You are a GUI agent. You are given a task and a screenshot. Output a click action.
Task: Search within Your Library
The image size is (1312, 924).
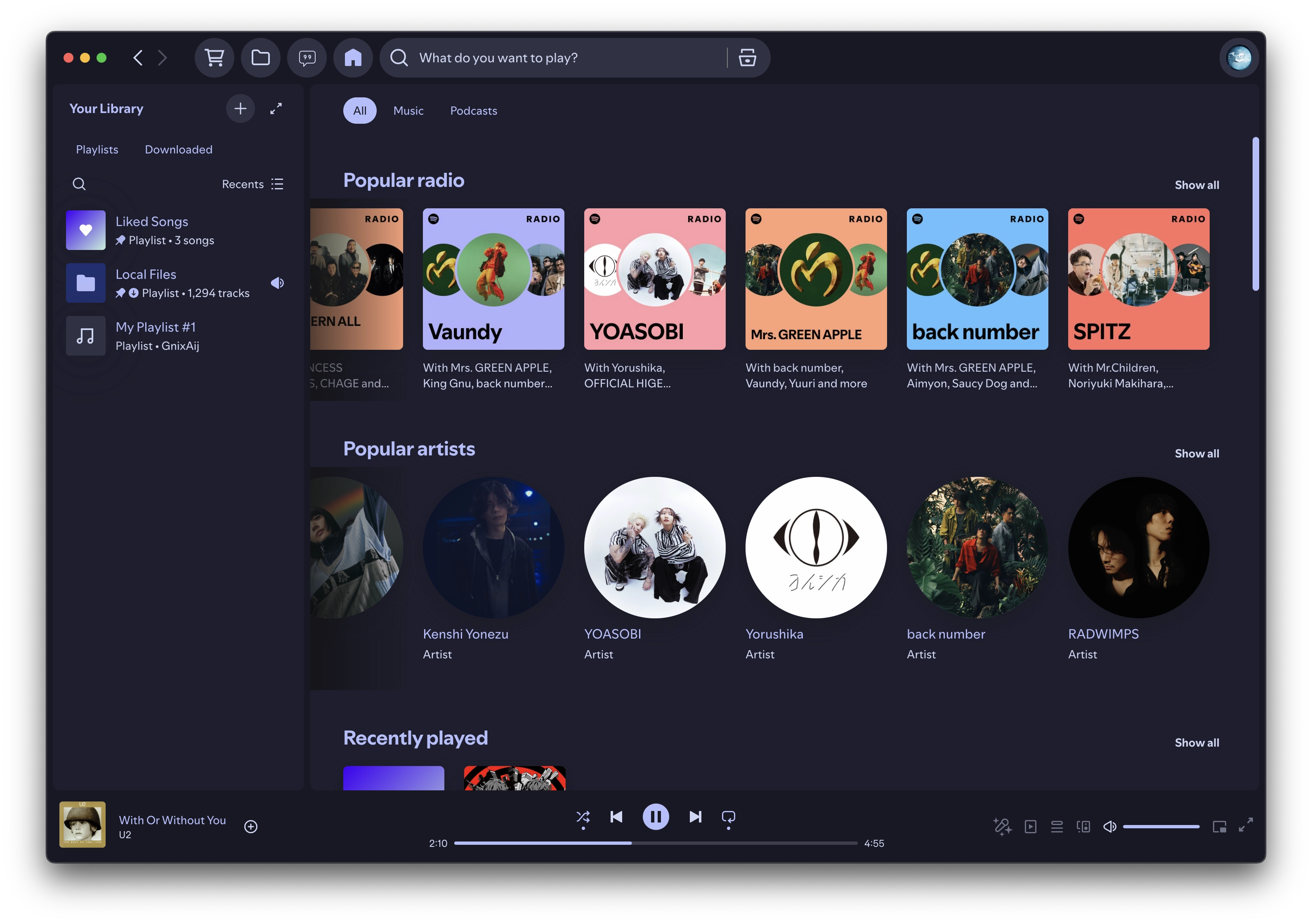tap(79, 184)
